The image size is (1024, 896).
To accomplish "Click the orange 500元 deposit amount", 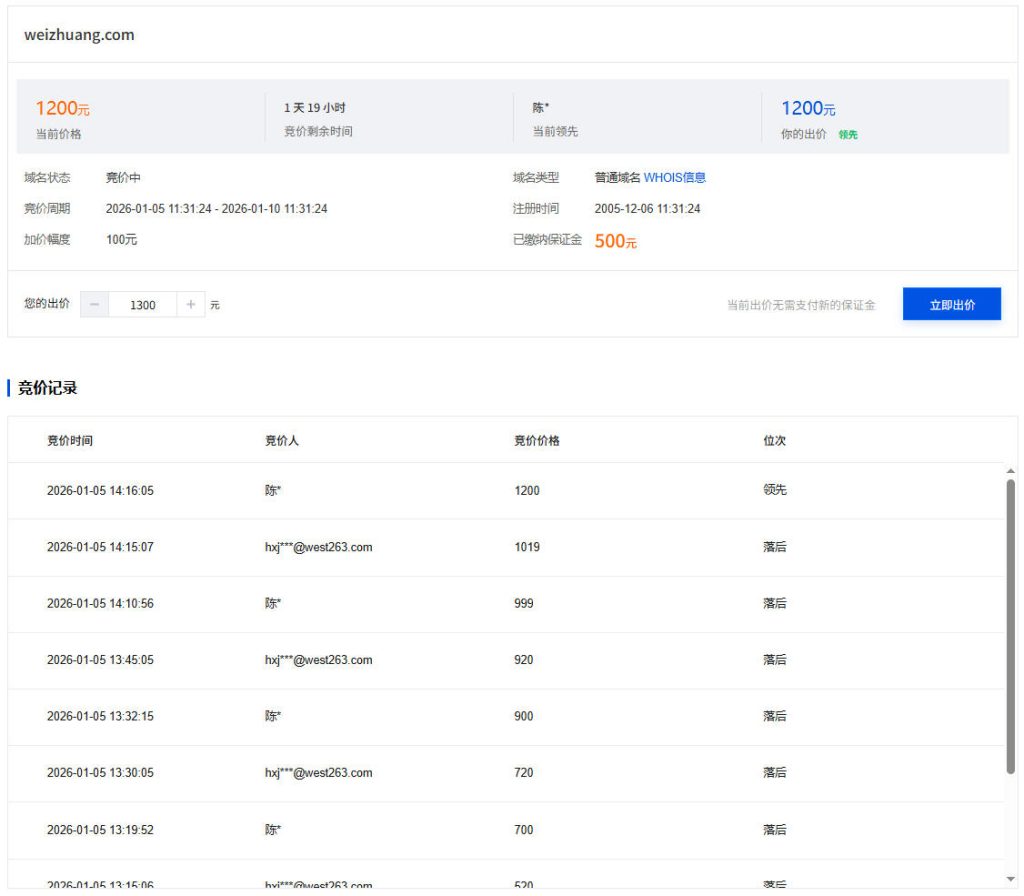I will coord(615,241).
